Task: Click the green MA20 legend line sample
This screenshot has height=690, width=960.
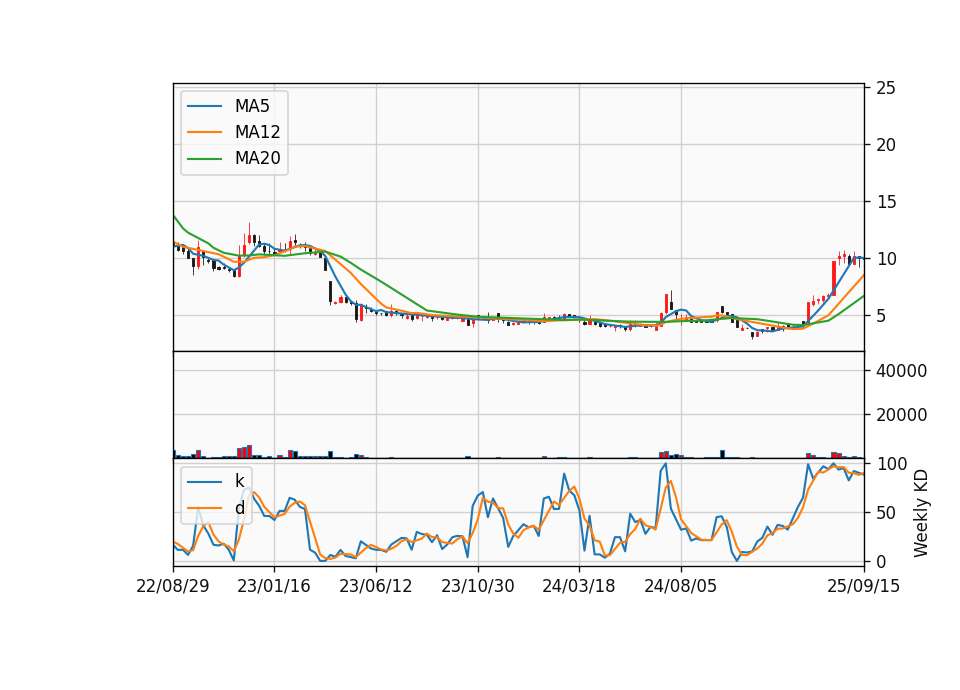Action: coord(204,158)
